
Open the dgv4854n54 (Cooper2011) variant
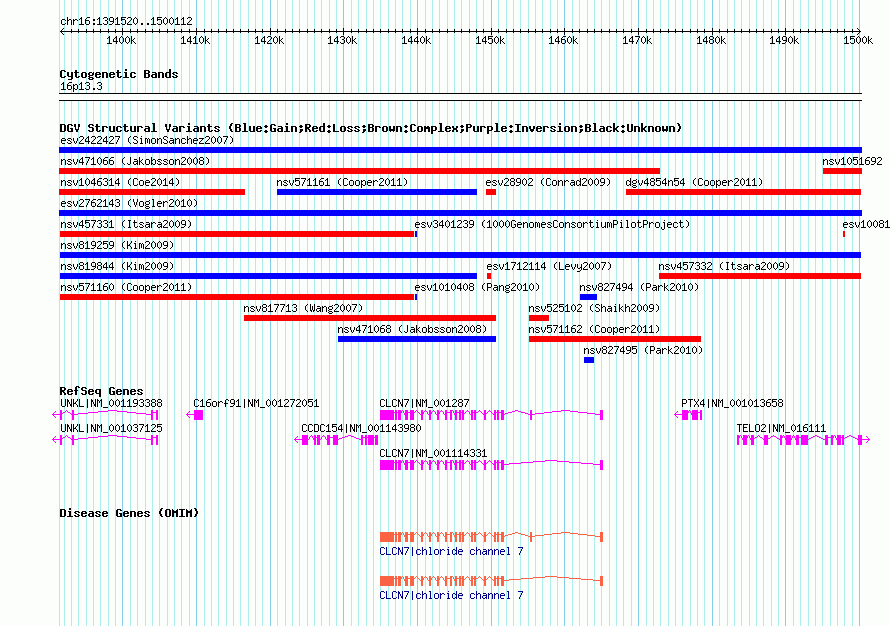tap(744, 192)
